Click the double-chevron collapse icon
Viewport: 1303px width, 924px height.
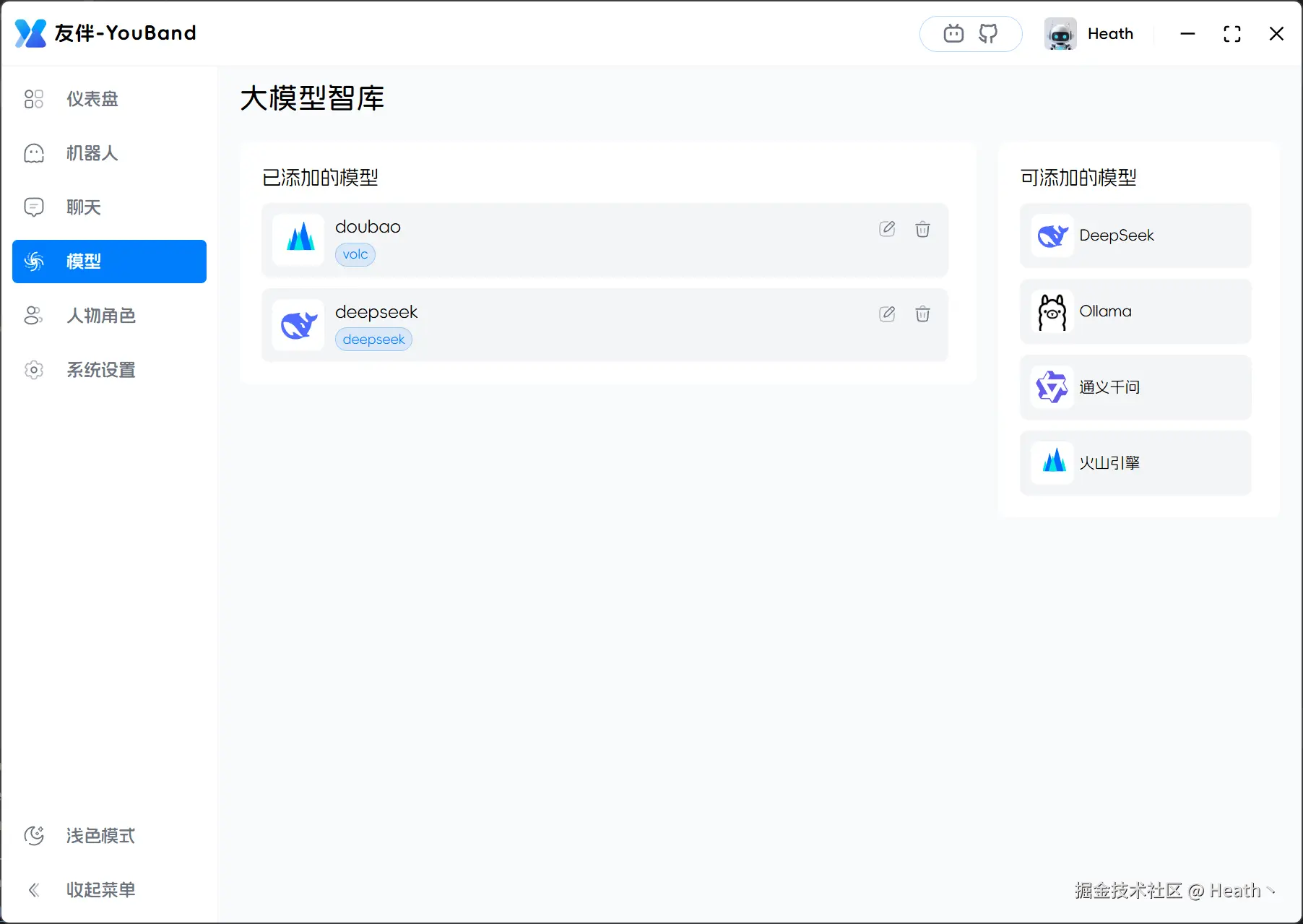coord(34,890)
